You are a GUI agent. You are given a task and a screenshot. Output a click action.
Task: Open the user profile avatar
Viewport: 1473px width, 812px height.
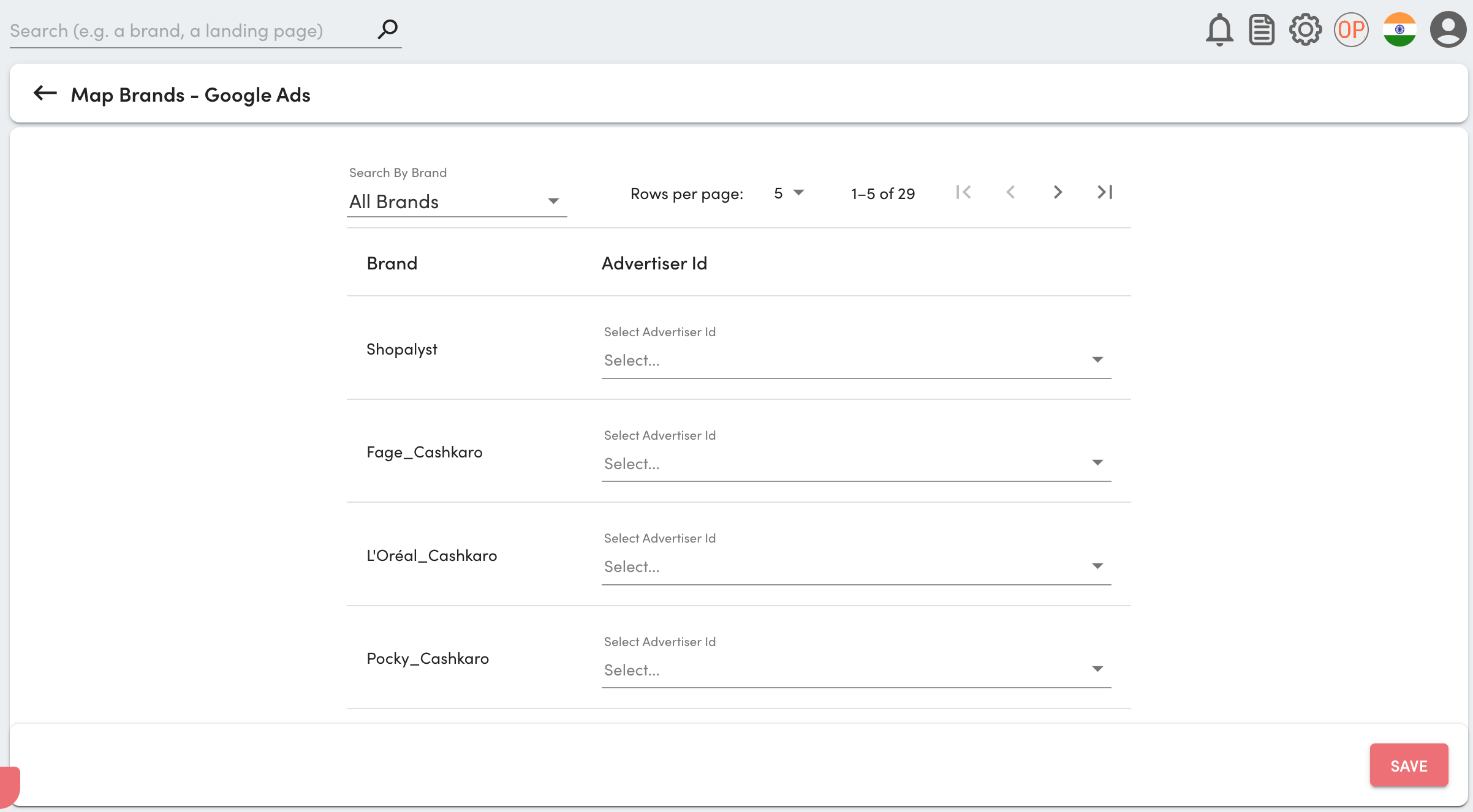(1447, 29)
